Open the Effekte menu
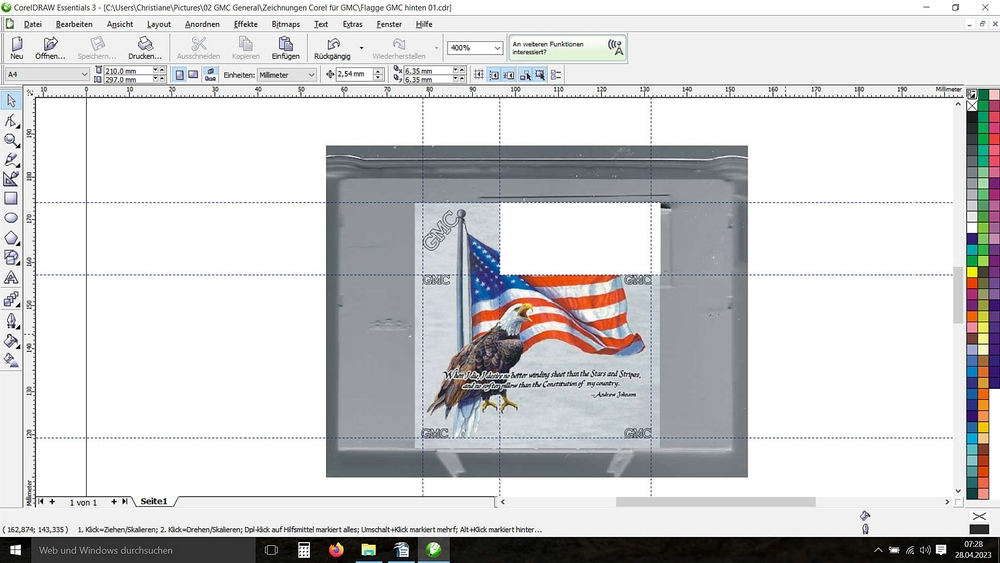 click(x=246, y=24)
